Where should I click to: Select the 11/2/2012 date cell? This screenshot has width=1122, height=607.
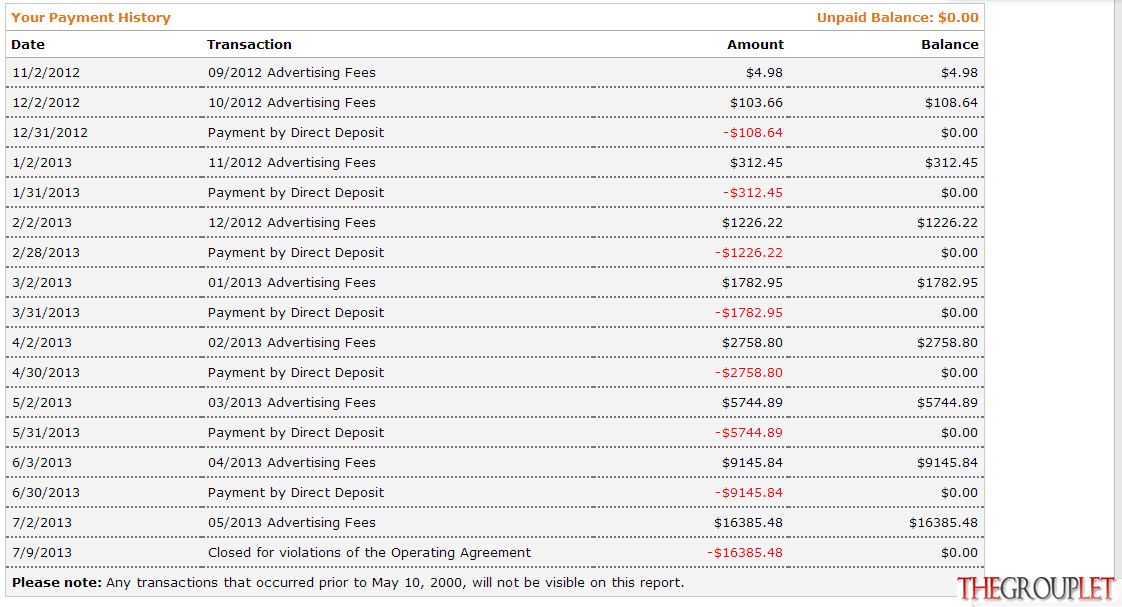point(46,73)
